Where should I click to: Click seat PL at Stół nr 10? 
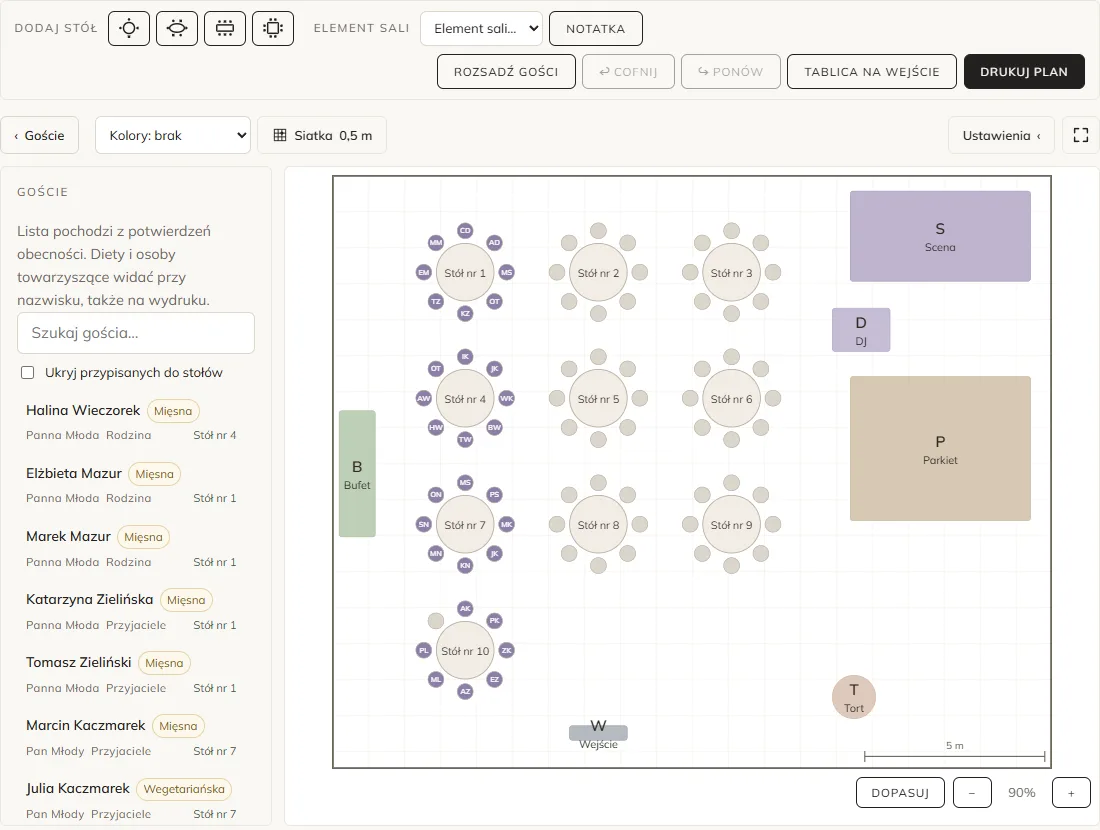click(x=424, y=650)
